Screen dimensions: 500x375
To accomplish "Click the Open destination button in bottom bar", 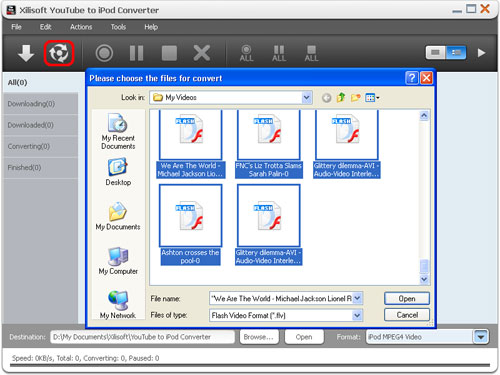I will 304,337.
